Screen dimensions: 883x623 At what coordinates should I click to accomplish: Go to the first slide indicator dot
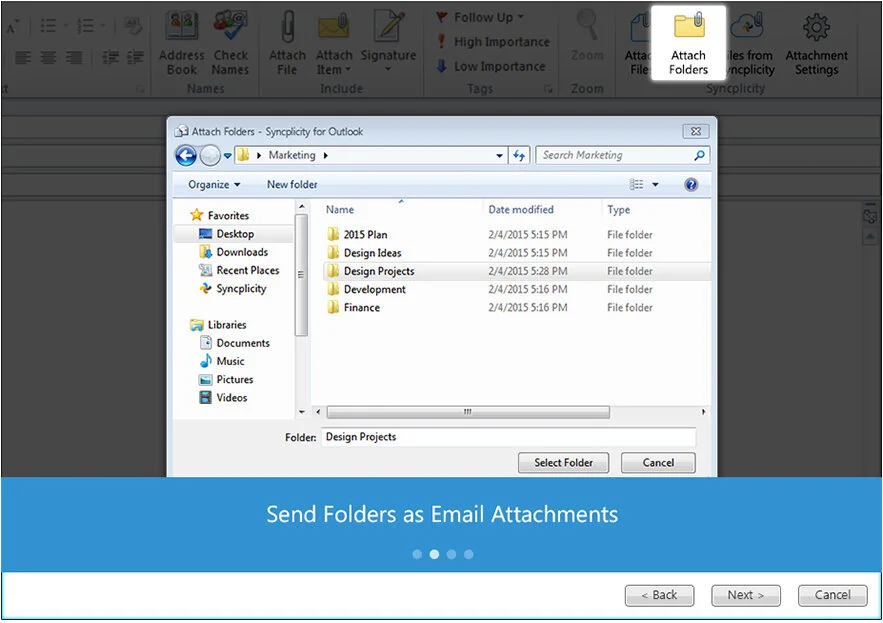[x=417, y=554]
